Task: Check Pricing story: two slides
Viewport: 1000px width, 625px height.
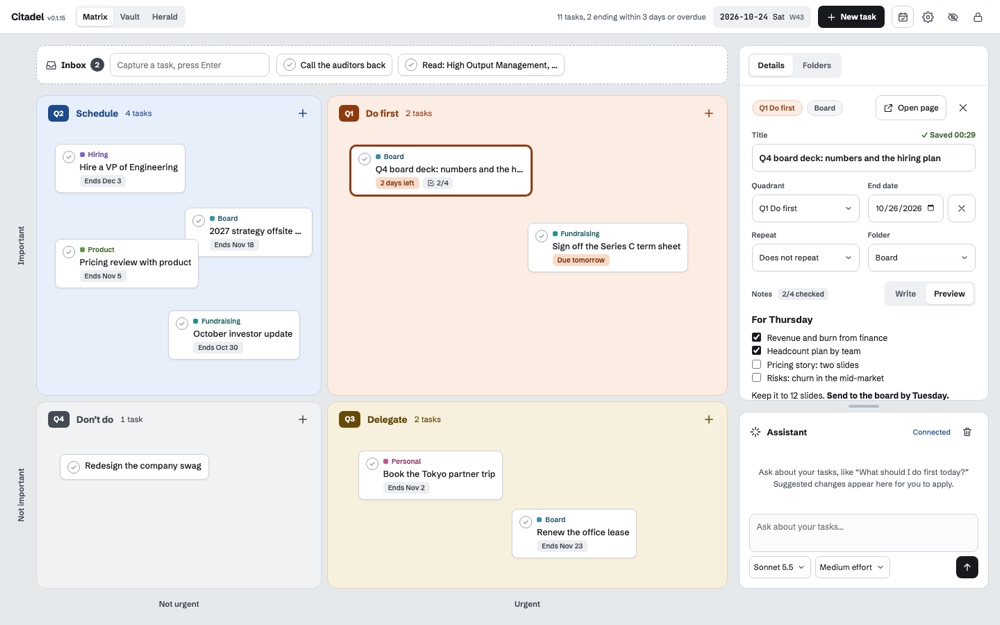Action: point(756,365)
